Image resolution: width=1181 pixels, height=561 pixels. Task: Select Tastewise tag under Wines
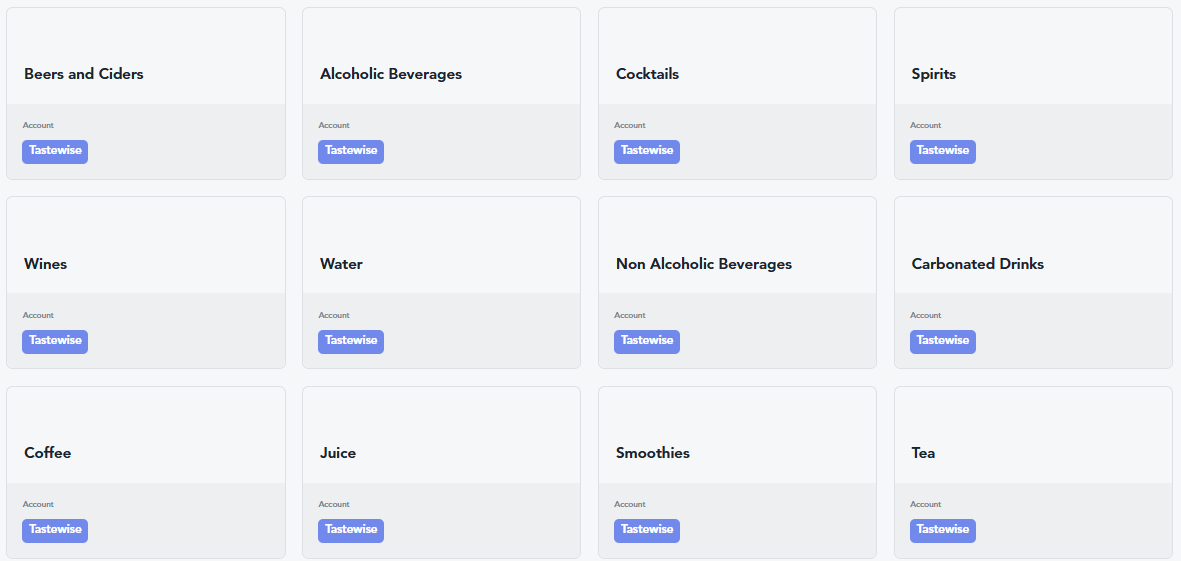click(55, 341)
